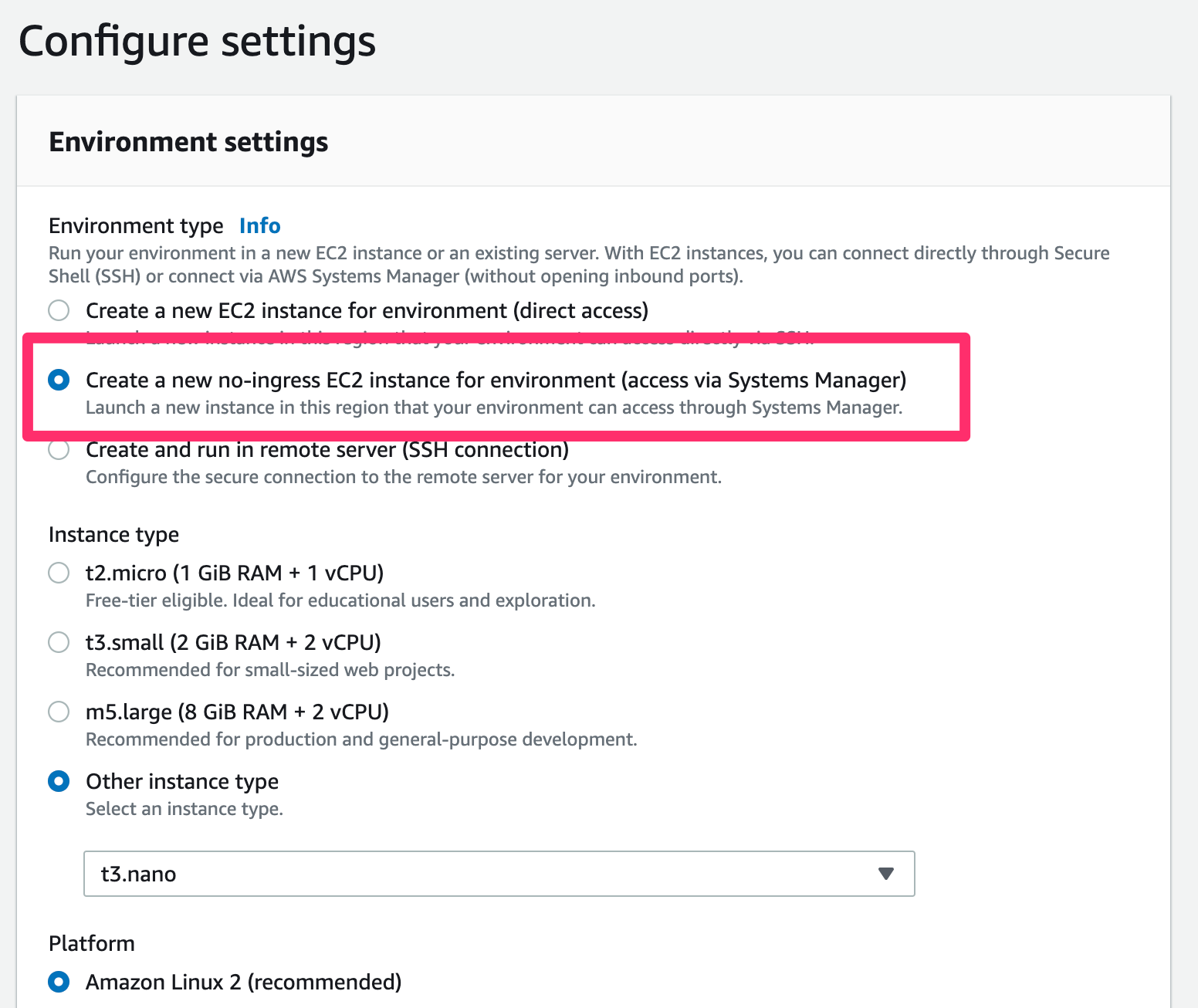The height and width of the screenshot is (1008, 1198).
Task: Click 'Select an instance type' helper text
Action: pyautogui.click(x=184, y=809)
